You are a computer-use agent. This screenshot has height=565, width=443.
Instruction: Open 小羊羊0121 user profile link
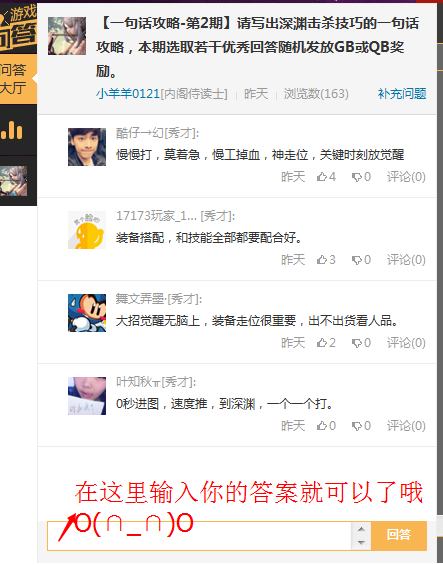point(128,94)
